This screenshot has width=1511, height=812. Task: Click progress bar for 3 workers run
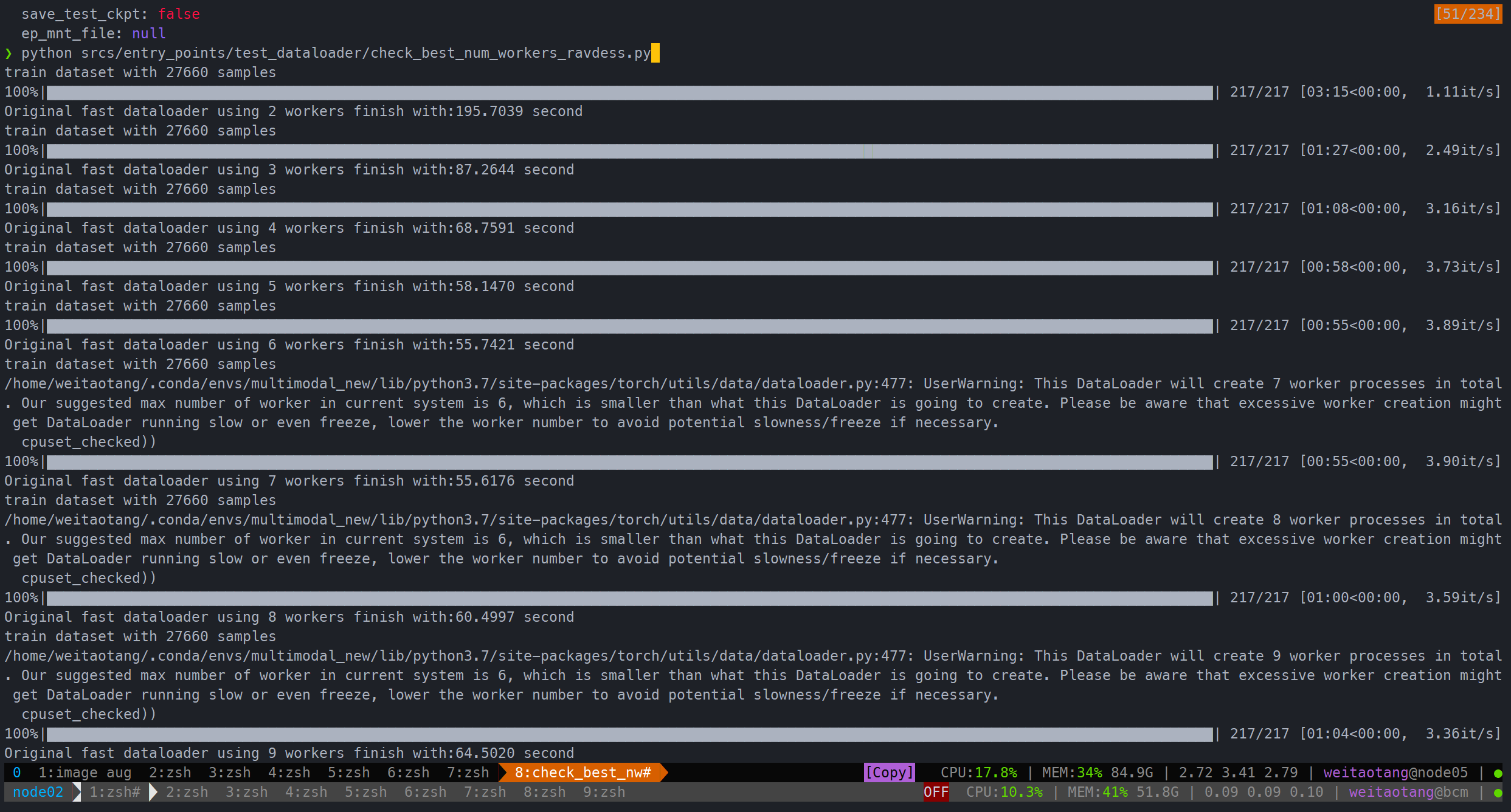pos(629,151)
